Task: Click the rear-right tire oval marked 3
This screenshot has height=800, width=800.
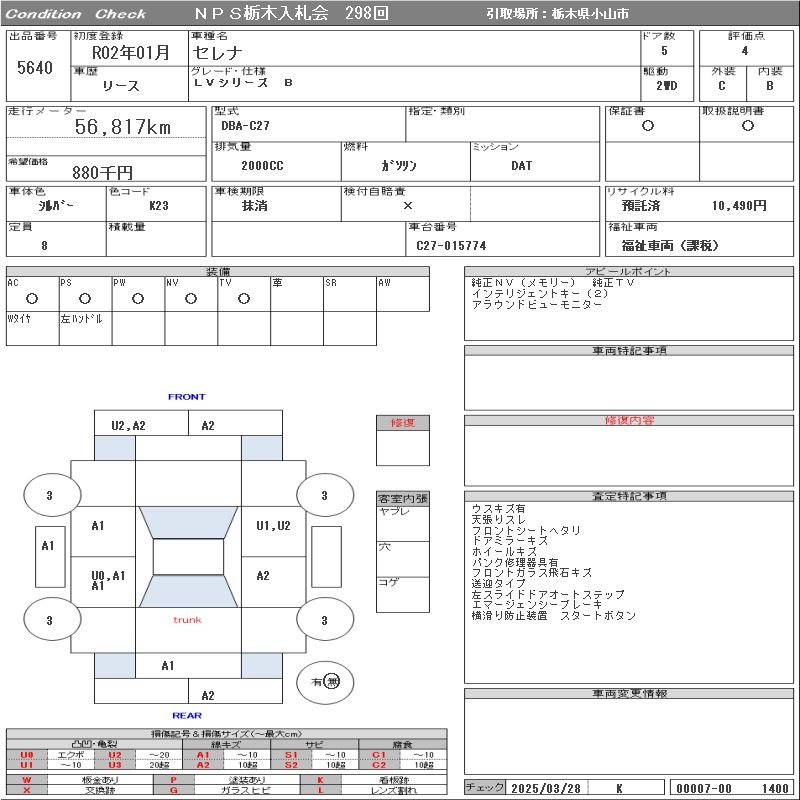Action: pyautogui.click(x=325, y=620)
